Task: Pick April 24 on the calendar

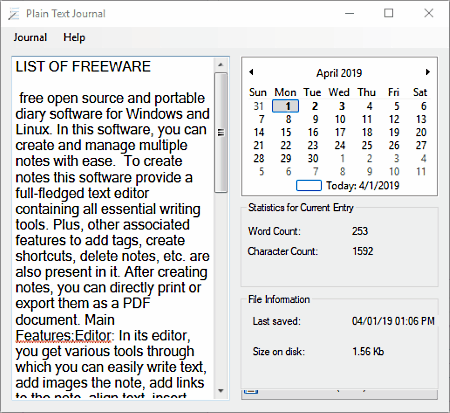Action: [x=340, y=145]
